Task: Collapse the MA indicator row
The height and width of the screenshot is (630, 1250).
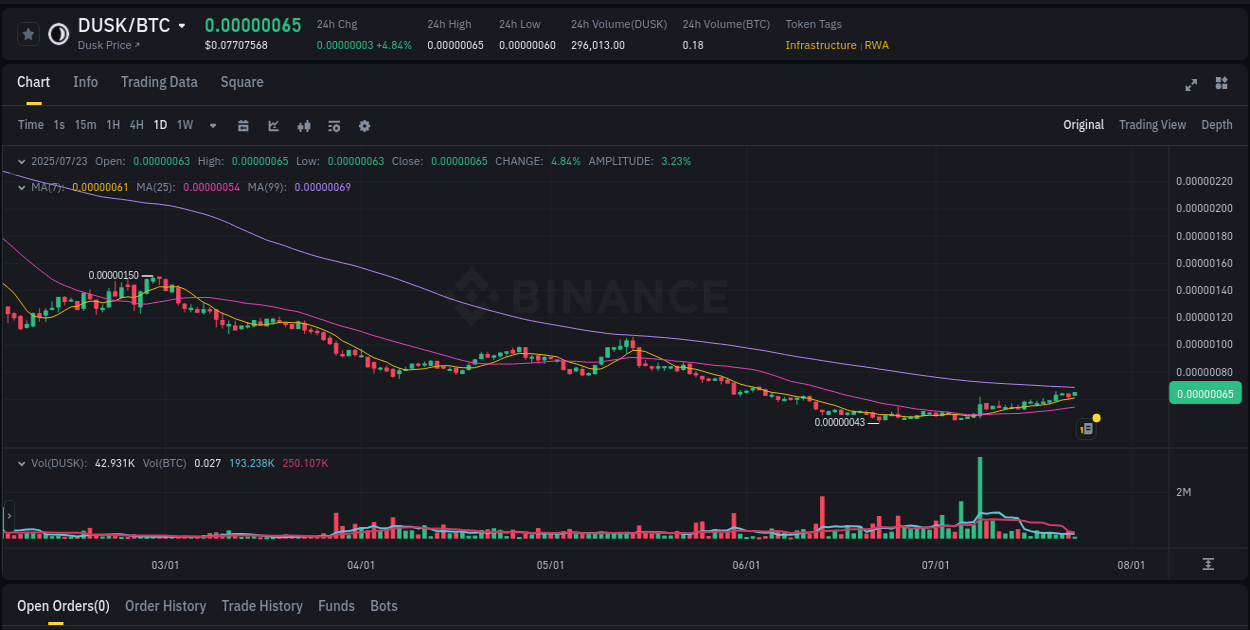Action: click(x=21, y=187)
